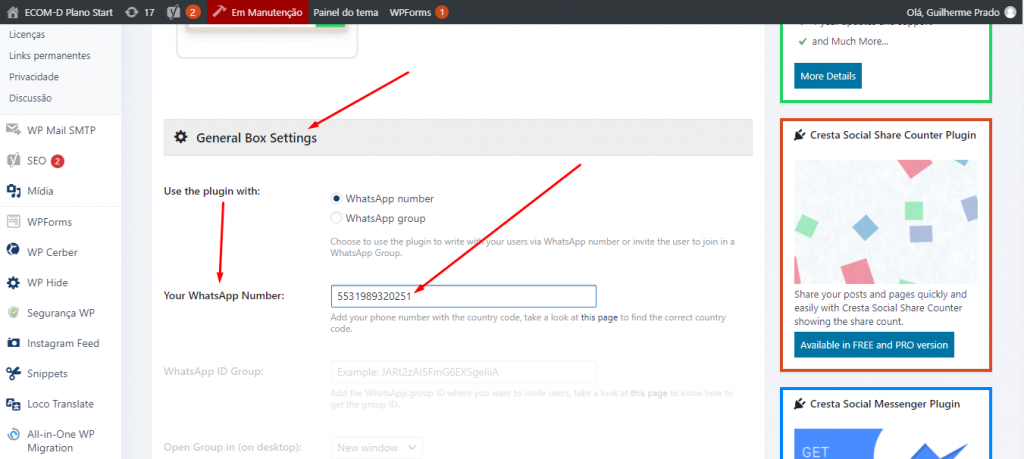The width and height of the screenshot is (1024, 459).
Task: Click the Instagram Feed camera icon
Action: click(x=14, y=343)
